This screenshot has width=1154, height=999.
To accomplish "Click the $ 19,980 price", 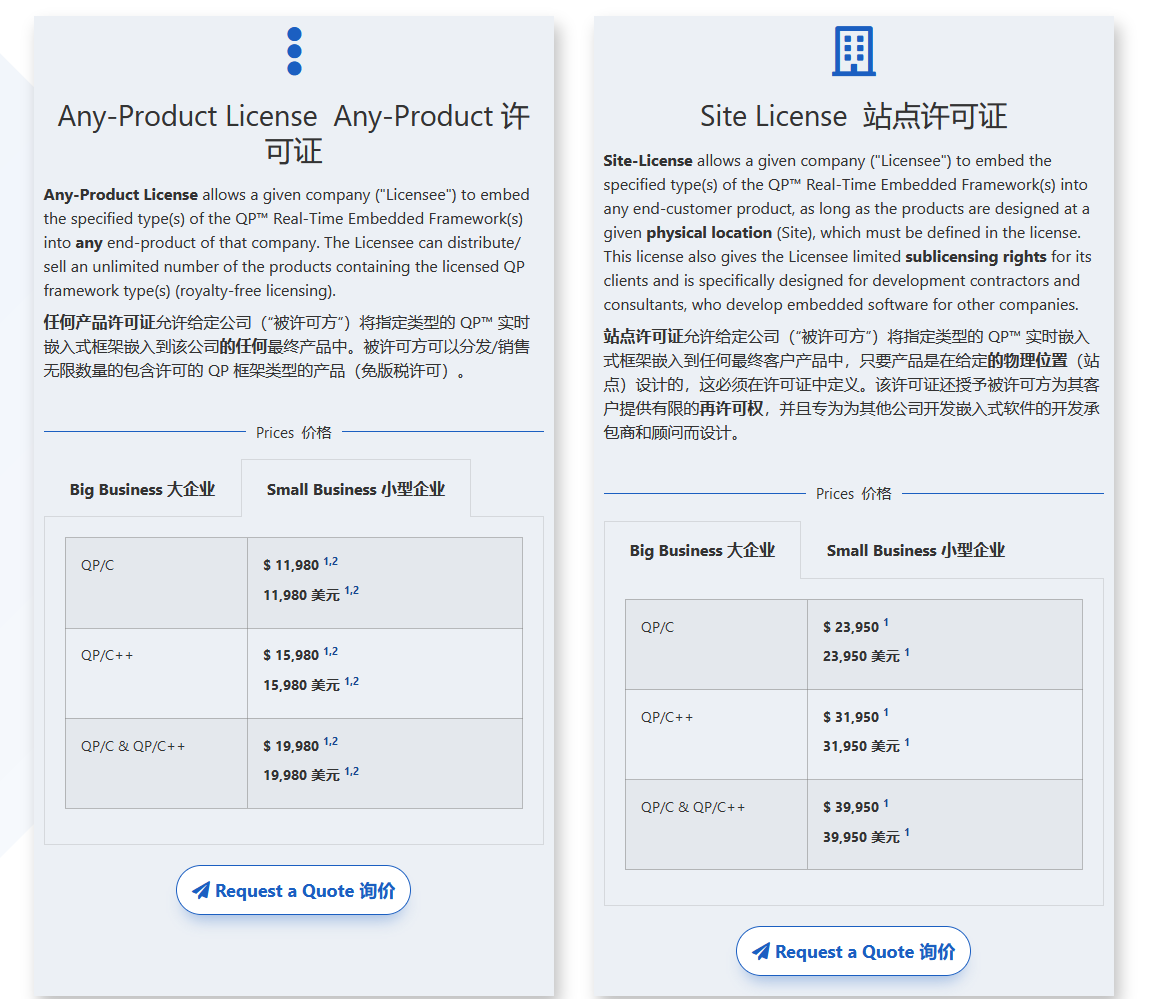I will coord(291,746).
